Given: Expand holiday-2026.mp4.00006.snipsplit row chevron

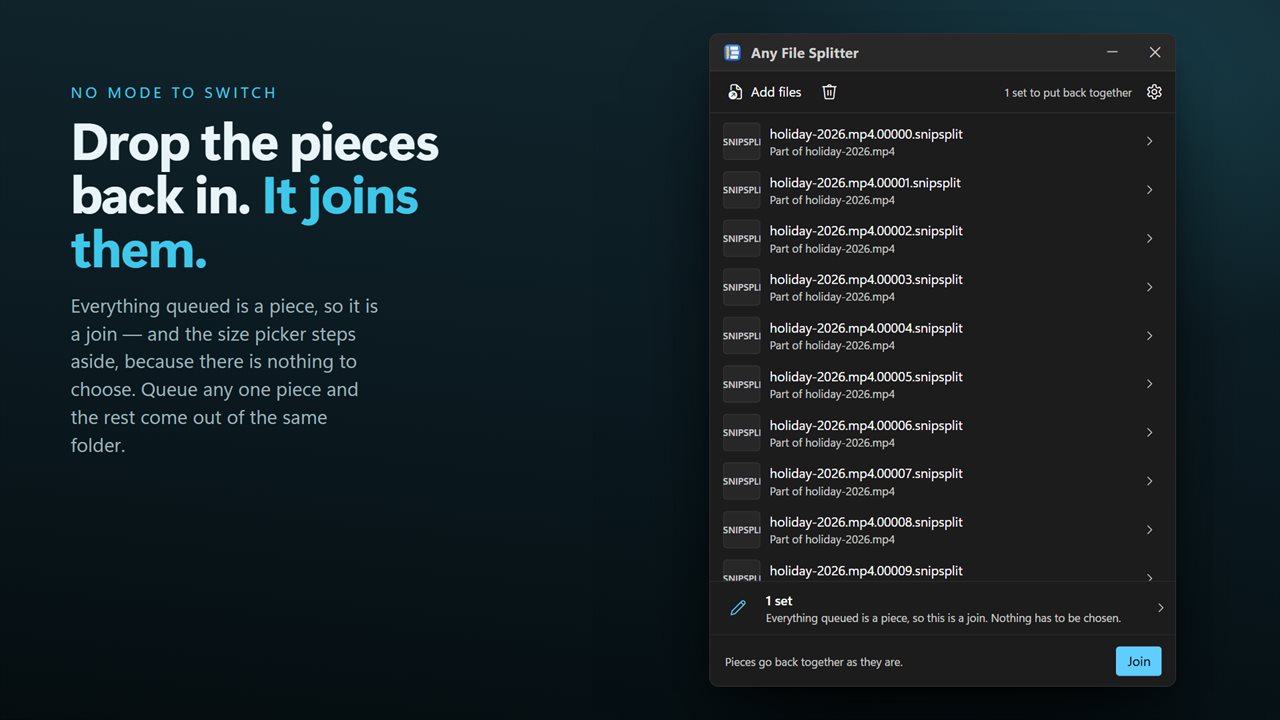Looking at the screenshot, I should click(x=1150, y=432).
